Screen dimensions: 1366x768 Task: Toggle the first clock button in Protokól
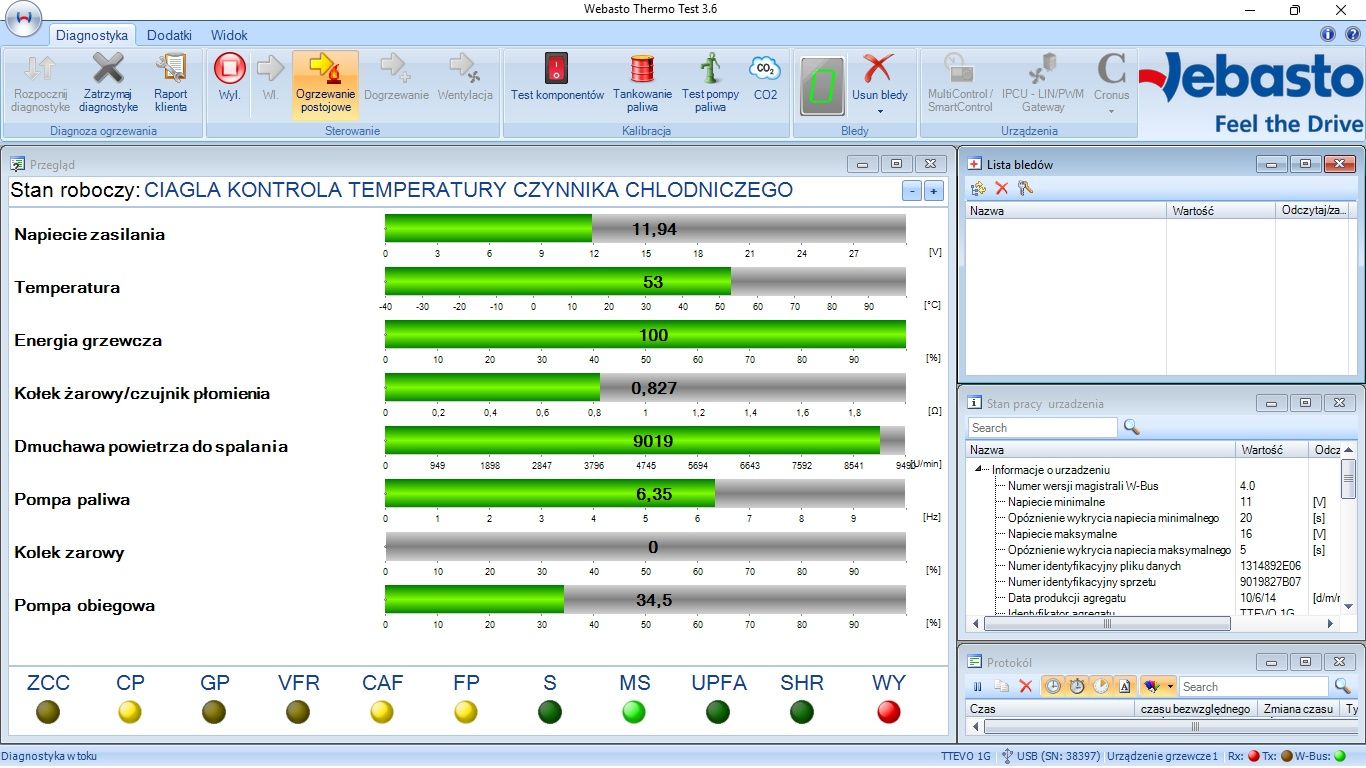[x=1053, y=686]
